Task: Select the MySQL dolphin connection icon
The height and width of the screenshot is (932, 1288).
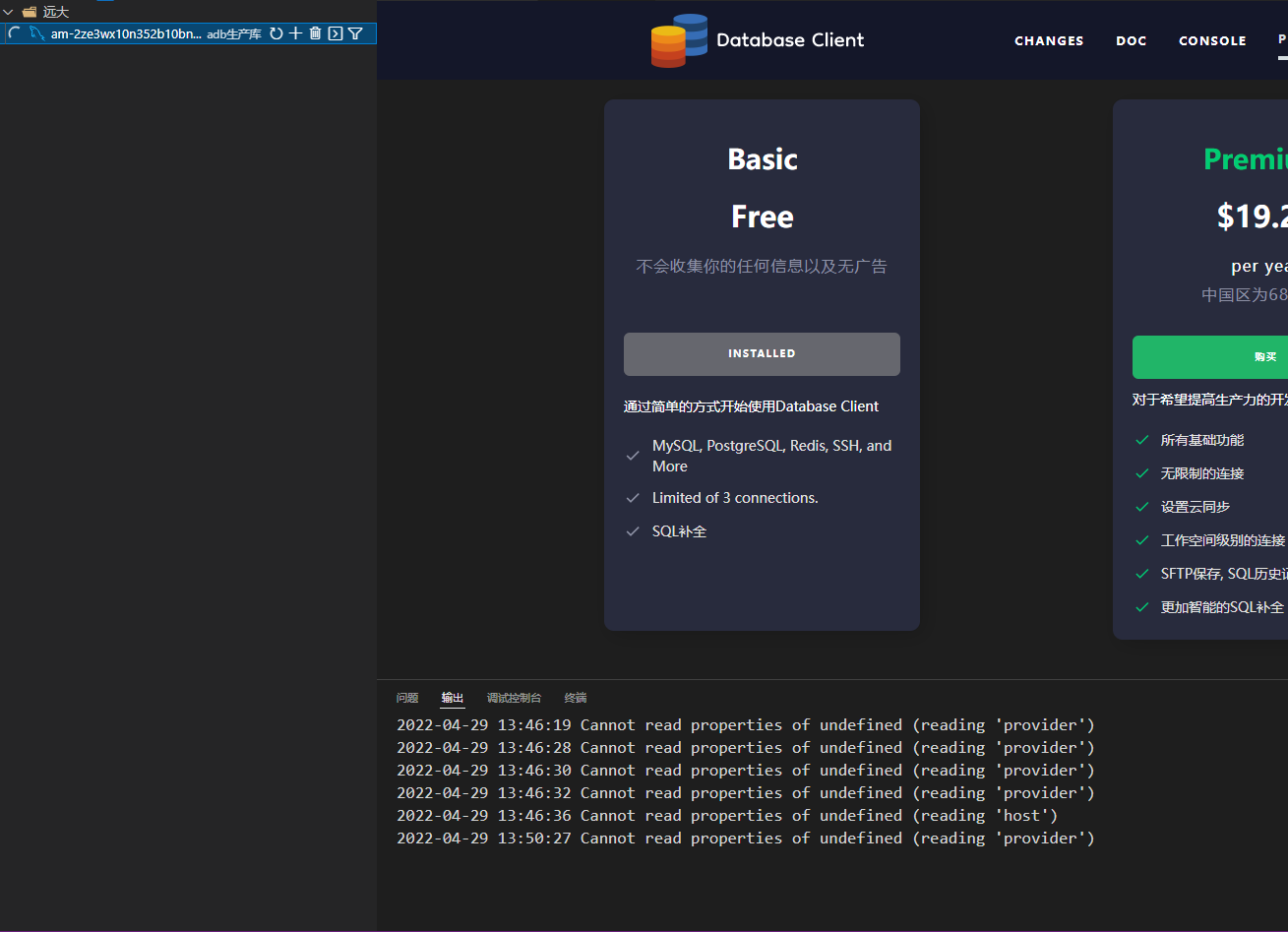Action: click(x=34, y=33)
